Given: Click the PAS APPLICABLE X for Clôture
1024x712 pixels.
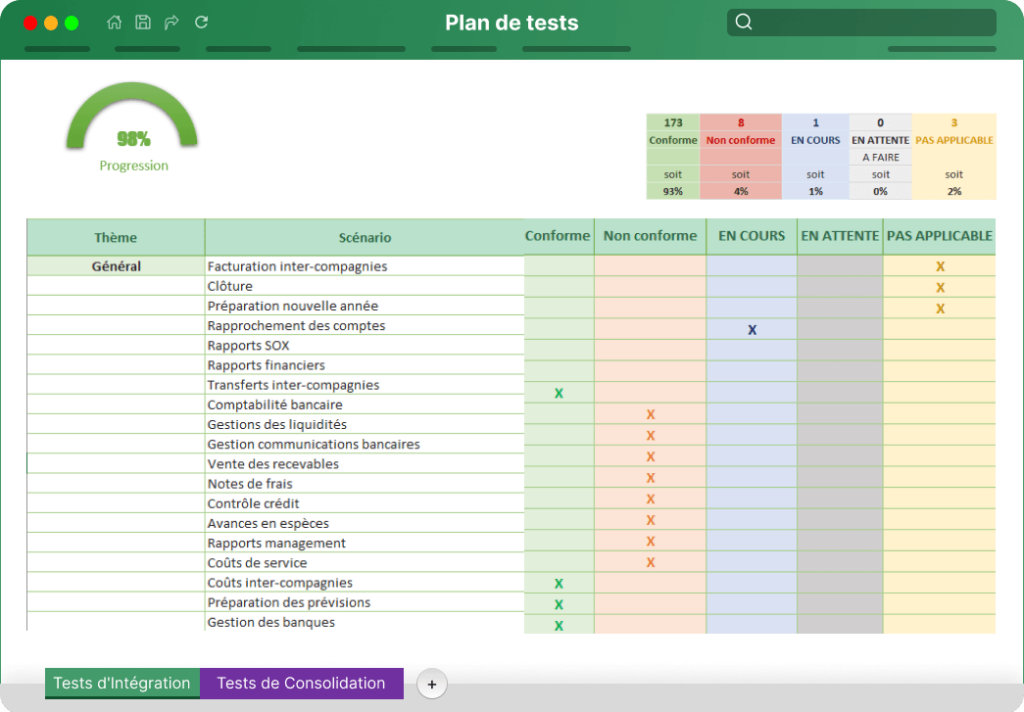Looking at the screenshot, I should [x=940, y=287].
